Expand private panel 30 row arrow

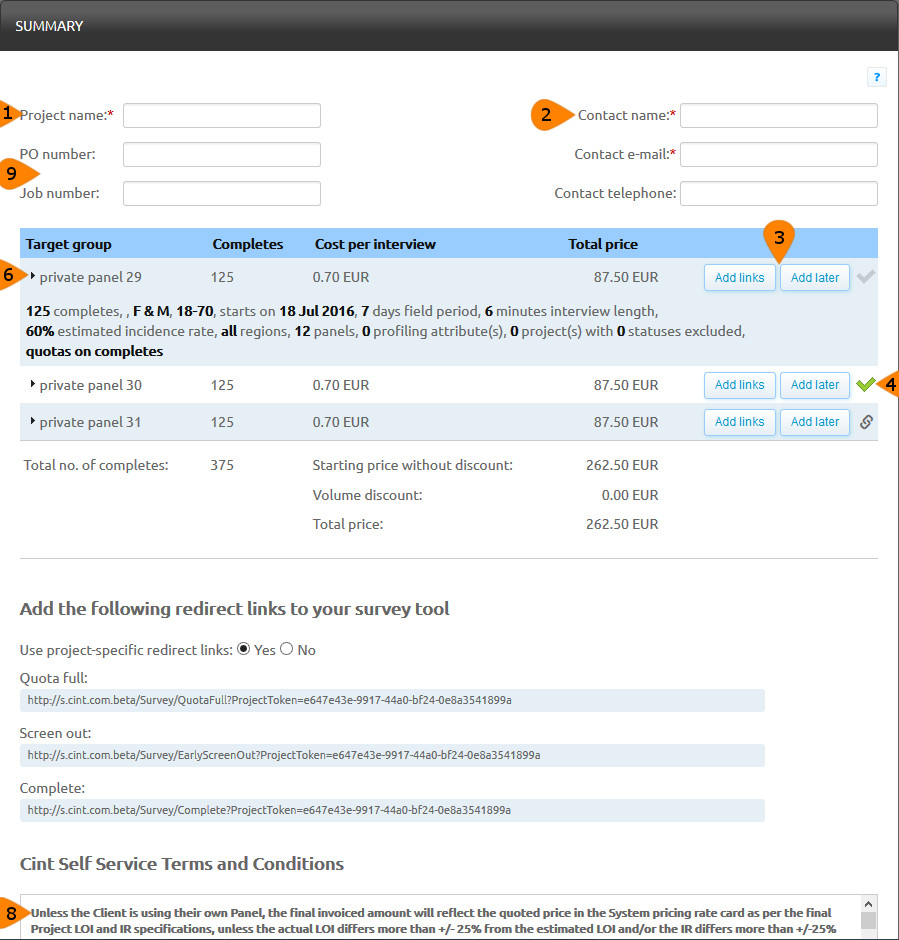click(32, 384)
